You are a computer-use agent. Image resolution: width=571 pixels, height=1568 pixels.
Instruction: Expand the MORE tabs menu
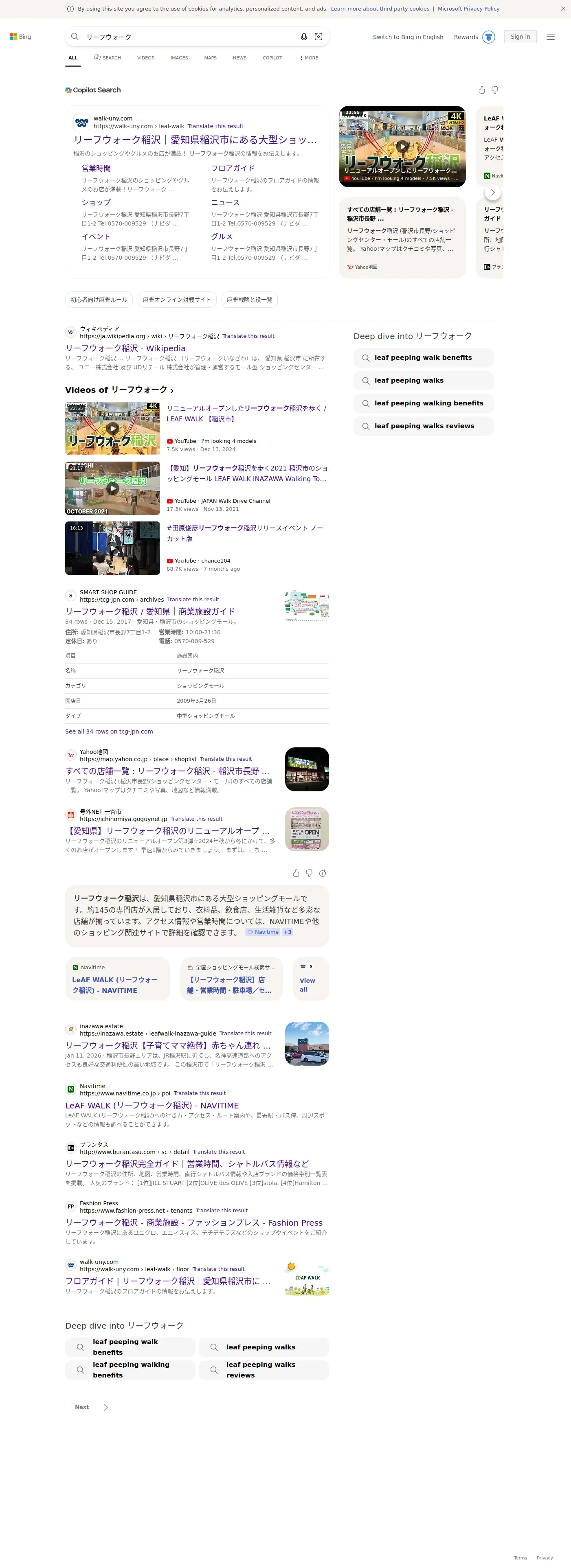309,58
